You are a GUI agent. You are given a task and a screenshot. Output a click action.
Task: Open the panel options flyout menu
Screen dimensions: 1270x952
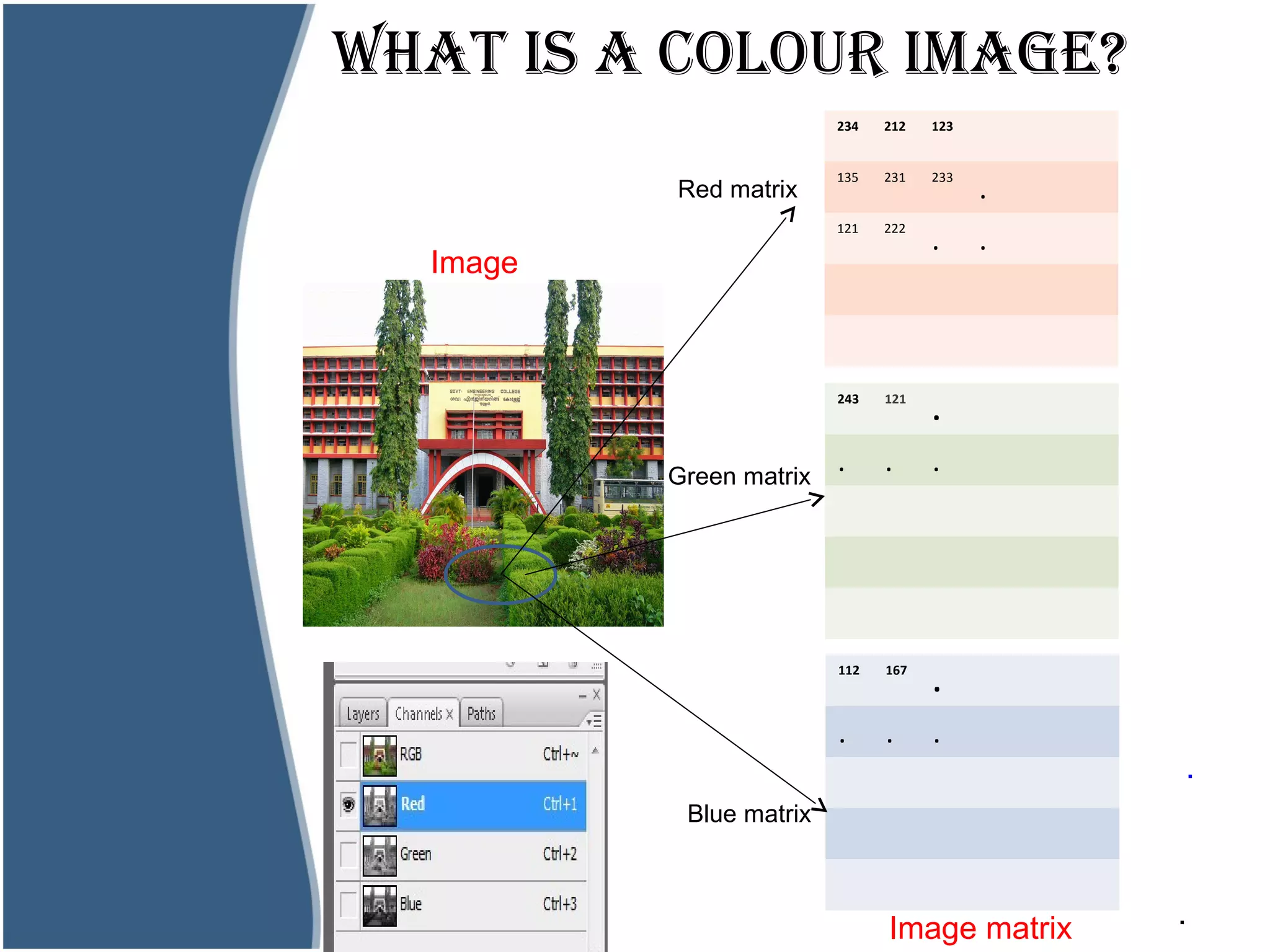click(x=594, y=721)
